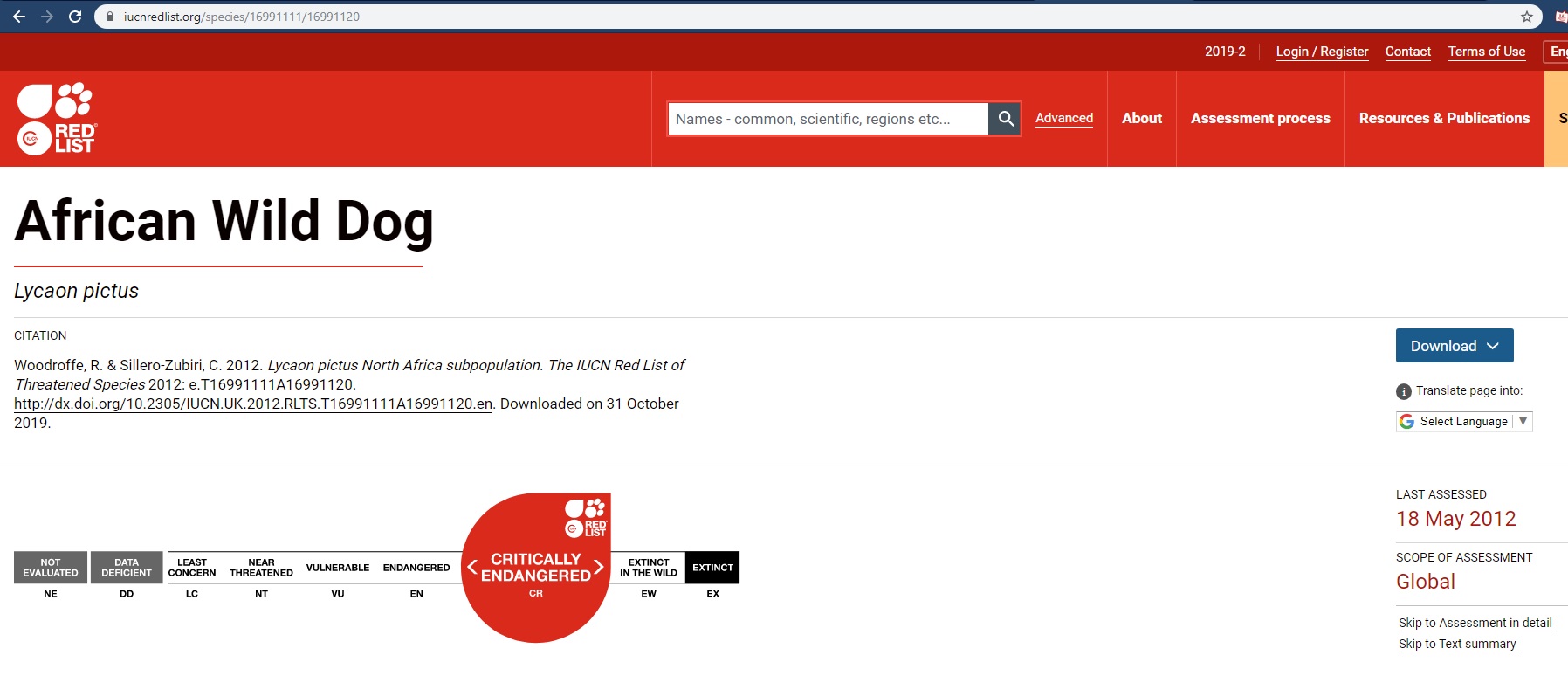1568x683 pixels.
Task: Select the Extinct category box
Action: 712,568
